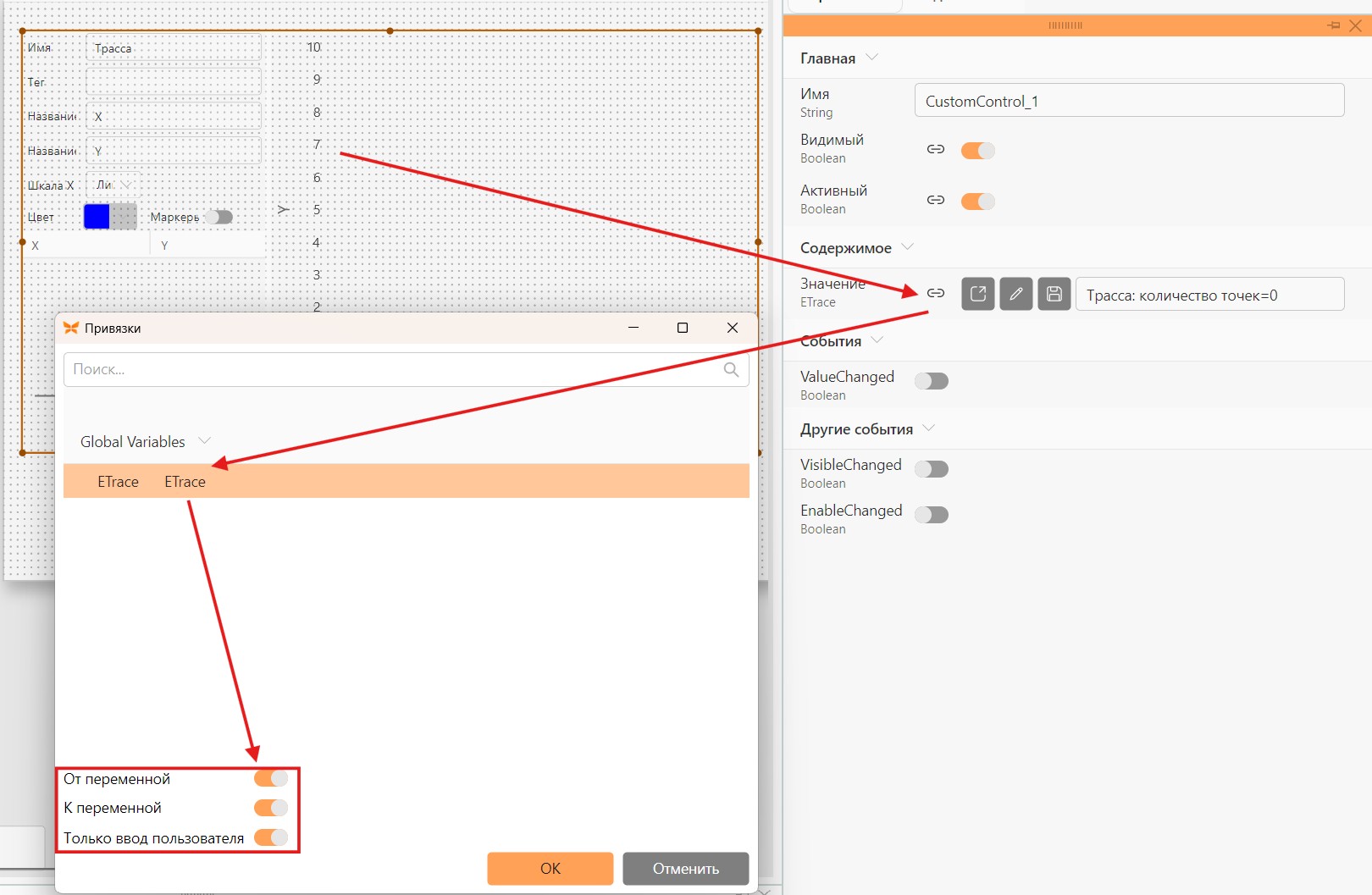Viewport: 1372px width, 895px height.
Task: Click the save floppy icon for Значение
Action: coord(1054,294)
